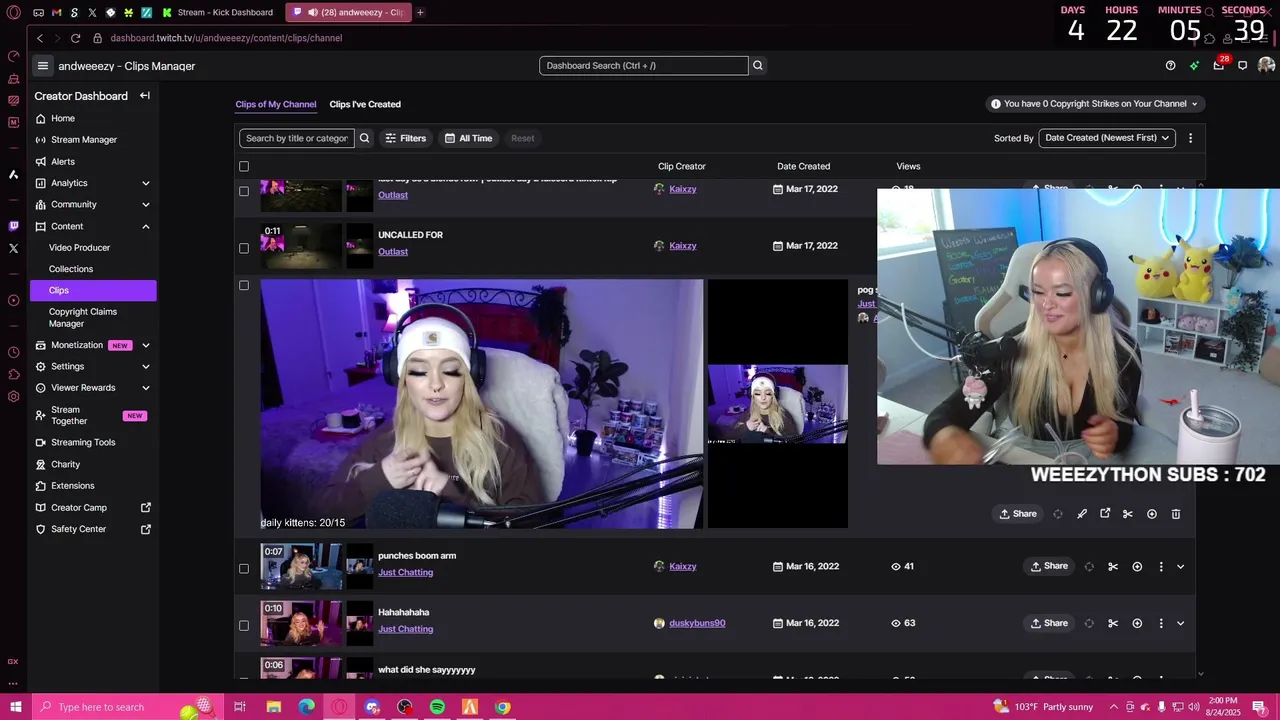The height and width of the screenshot is (720, 1280).
Task: Expand the copyright strikes notice dropdown
Action: tap(1095, 104)
